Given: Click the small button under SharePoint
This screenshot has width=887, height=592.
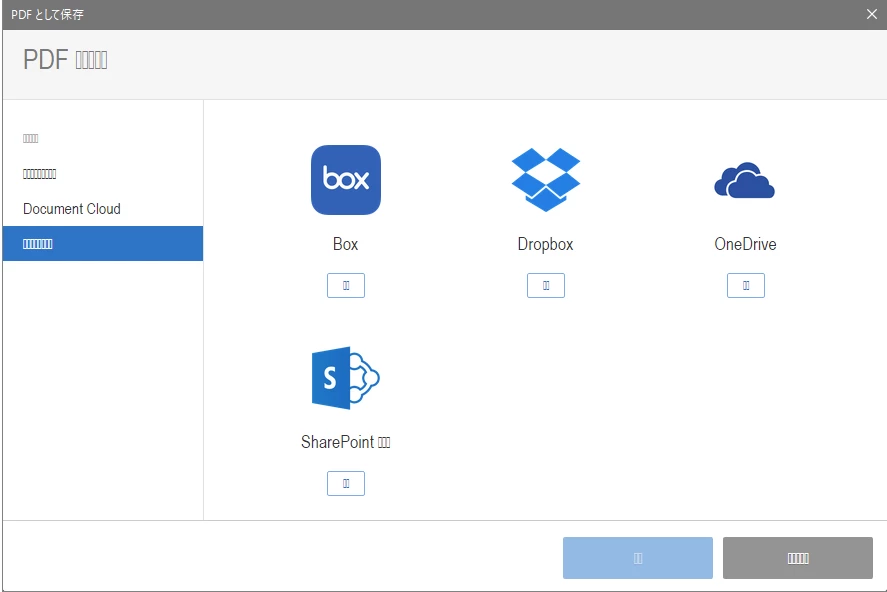Looking at the screenshot, I should (346, 483).
